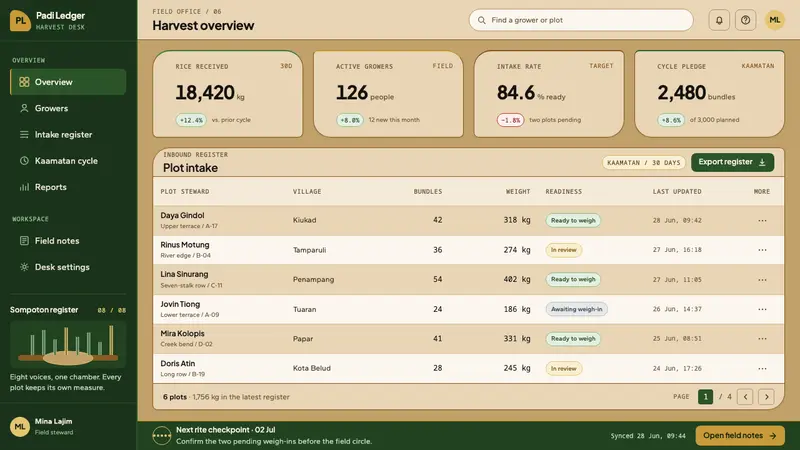Open Desk settings
This screenshot has width=800, height=450.
tap(68, 267)
